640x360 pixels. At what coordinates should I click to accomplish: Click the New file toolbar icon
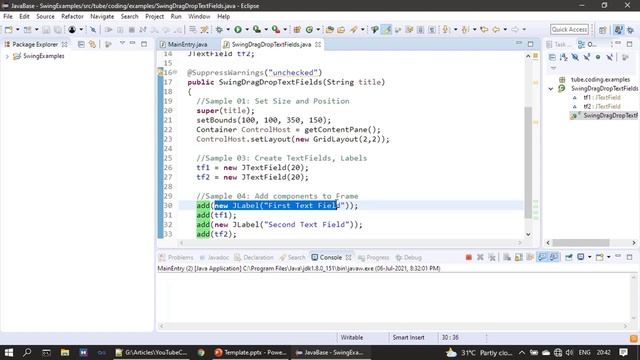pos(9,29)
